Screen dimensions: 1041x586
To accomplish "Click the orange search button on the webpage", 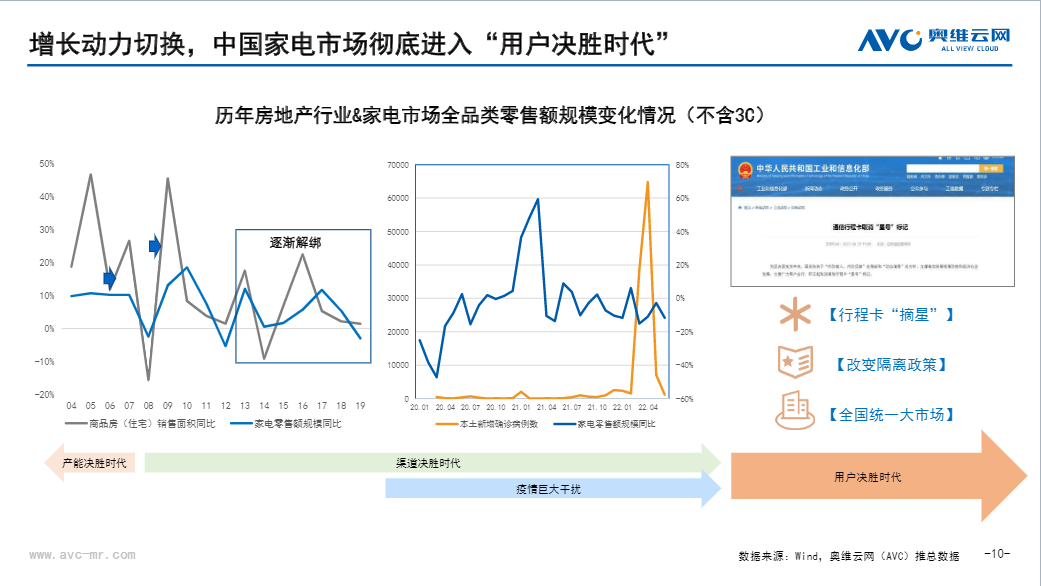I will [x=993, y=171].
